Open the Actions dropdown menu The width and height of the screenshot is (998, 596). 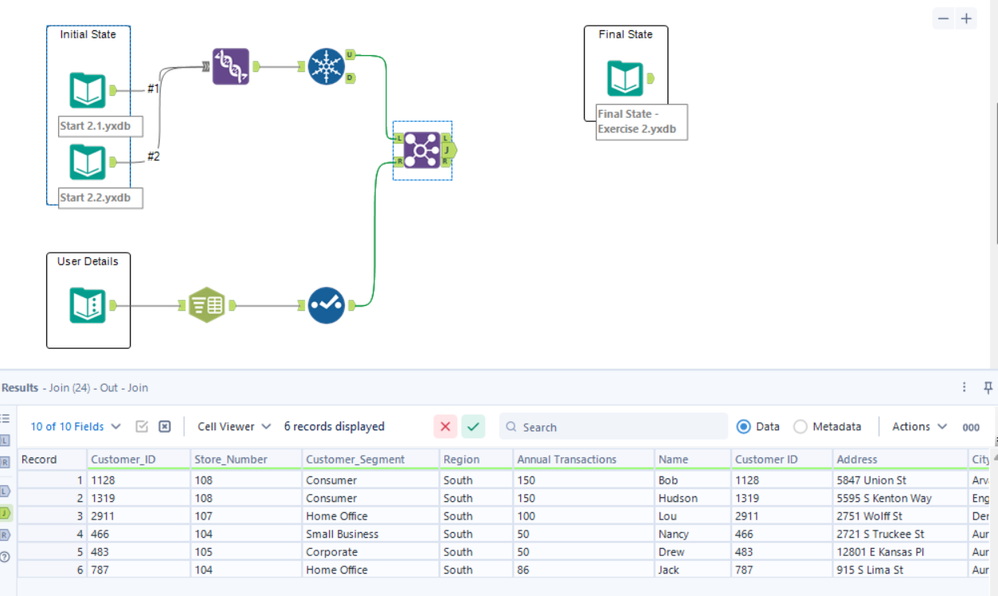919,427
